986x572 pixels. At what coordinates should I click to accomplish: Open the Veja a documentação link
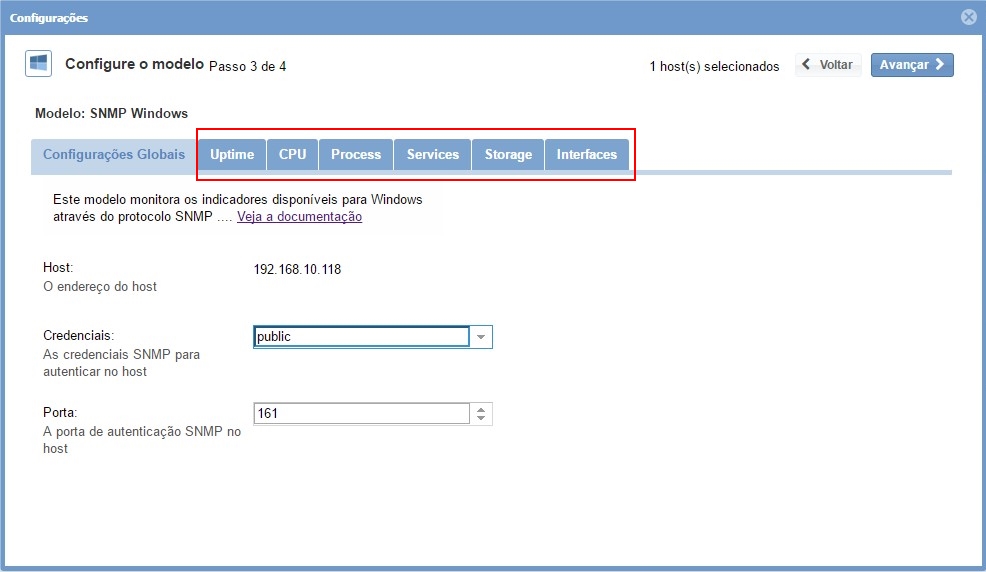(x=299, y=217)
